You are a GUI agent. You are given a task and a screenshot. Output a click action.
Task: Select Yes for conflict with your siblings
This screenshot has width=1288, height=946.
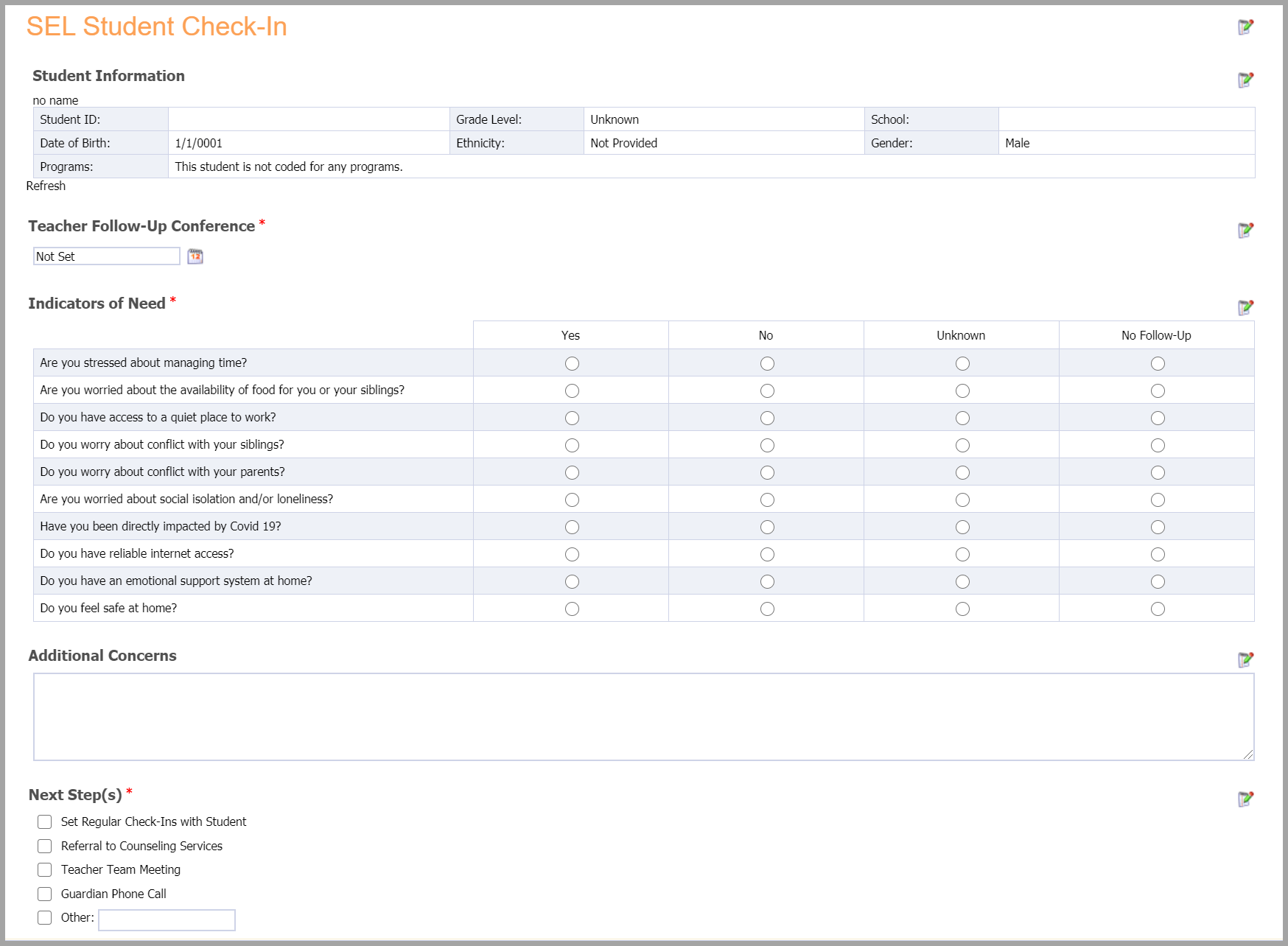(x=572, y=445)
